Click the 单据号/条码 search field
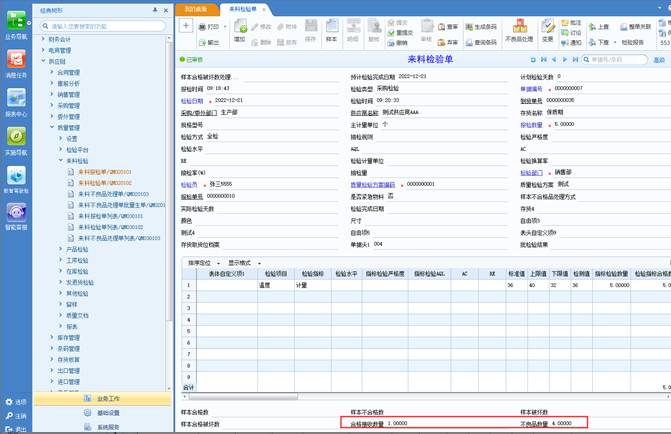This screenshot has height=434, width=671. [x=613, y=59]
